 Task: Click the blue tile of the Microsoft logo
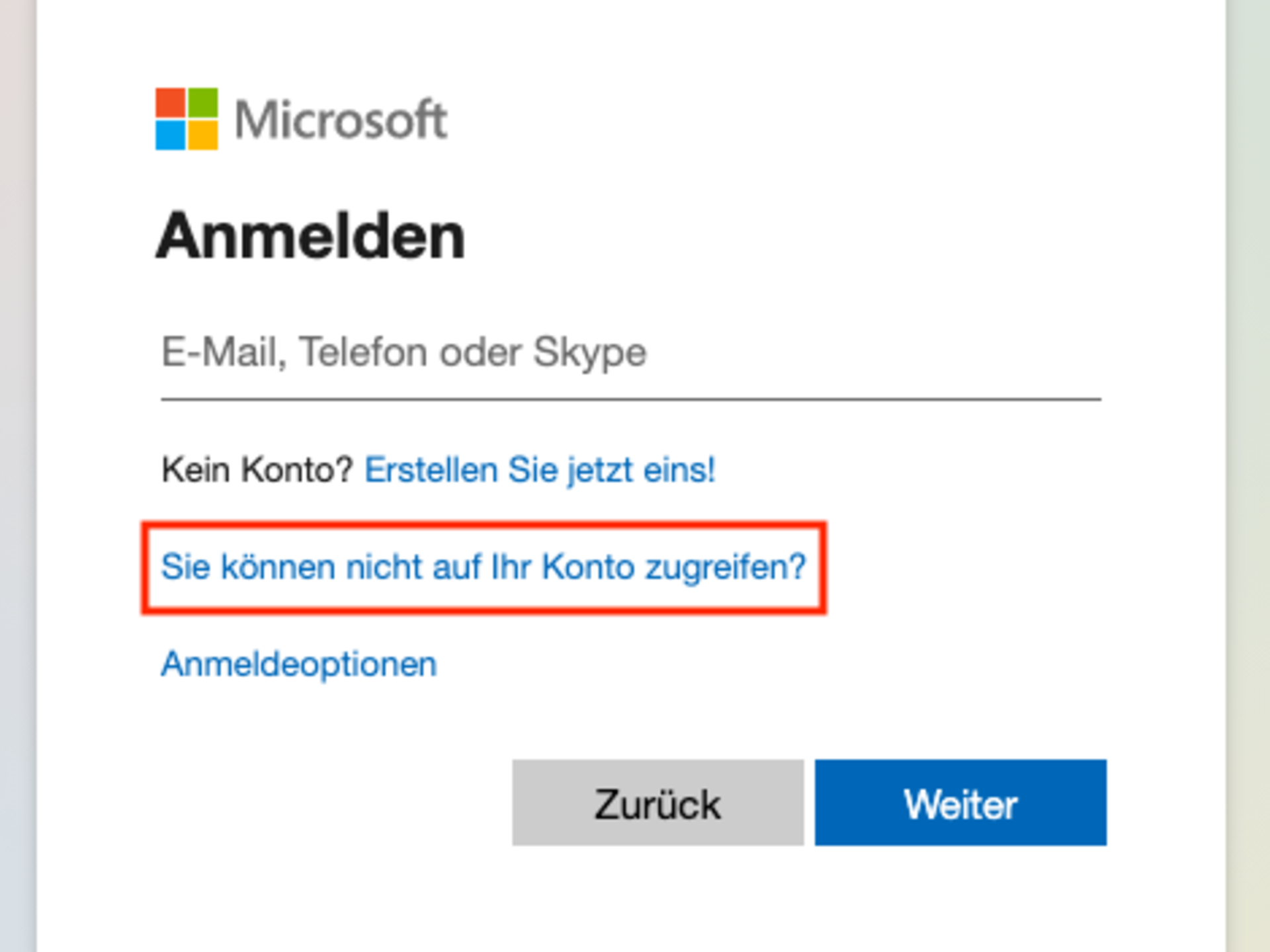pos(171,138)
